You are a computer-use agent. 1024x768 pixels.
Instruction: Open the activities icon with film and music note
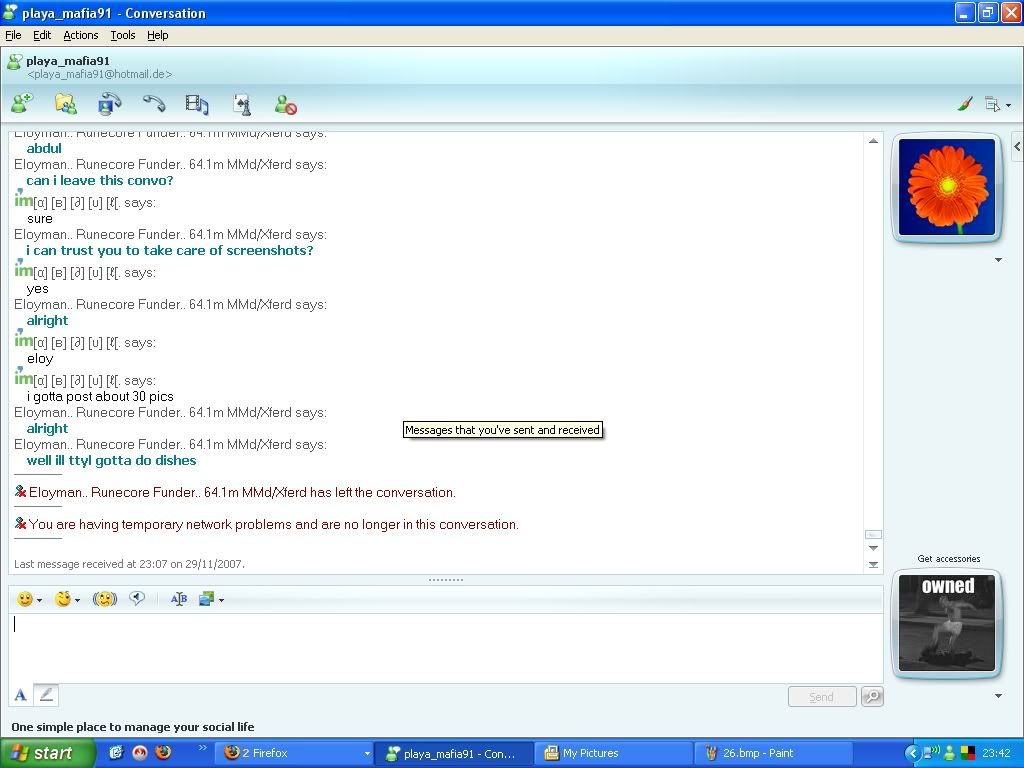click(197, 104)
